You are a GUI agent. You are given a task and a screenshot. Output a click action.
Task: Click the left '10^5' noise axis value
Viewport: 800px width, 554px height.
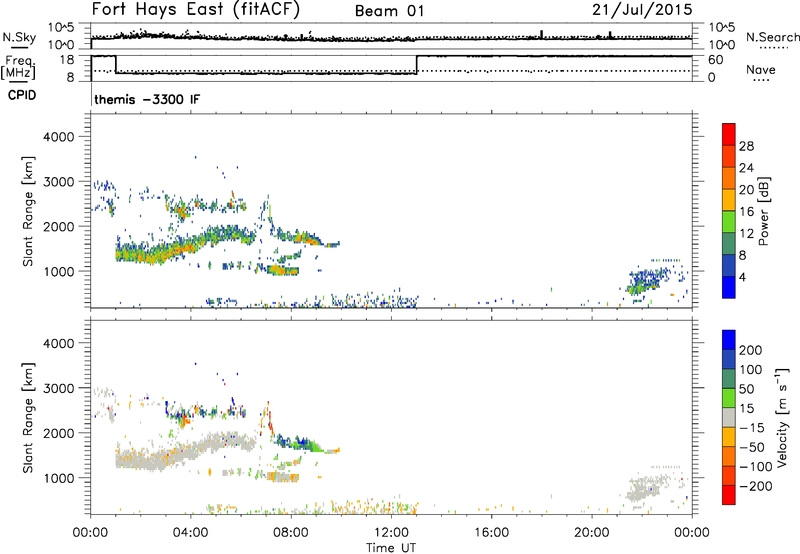tap(61, 27)
